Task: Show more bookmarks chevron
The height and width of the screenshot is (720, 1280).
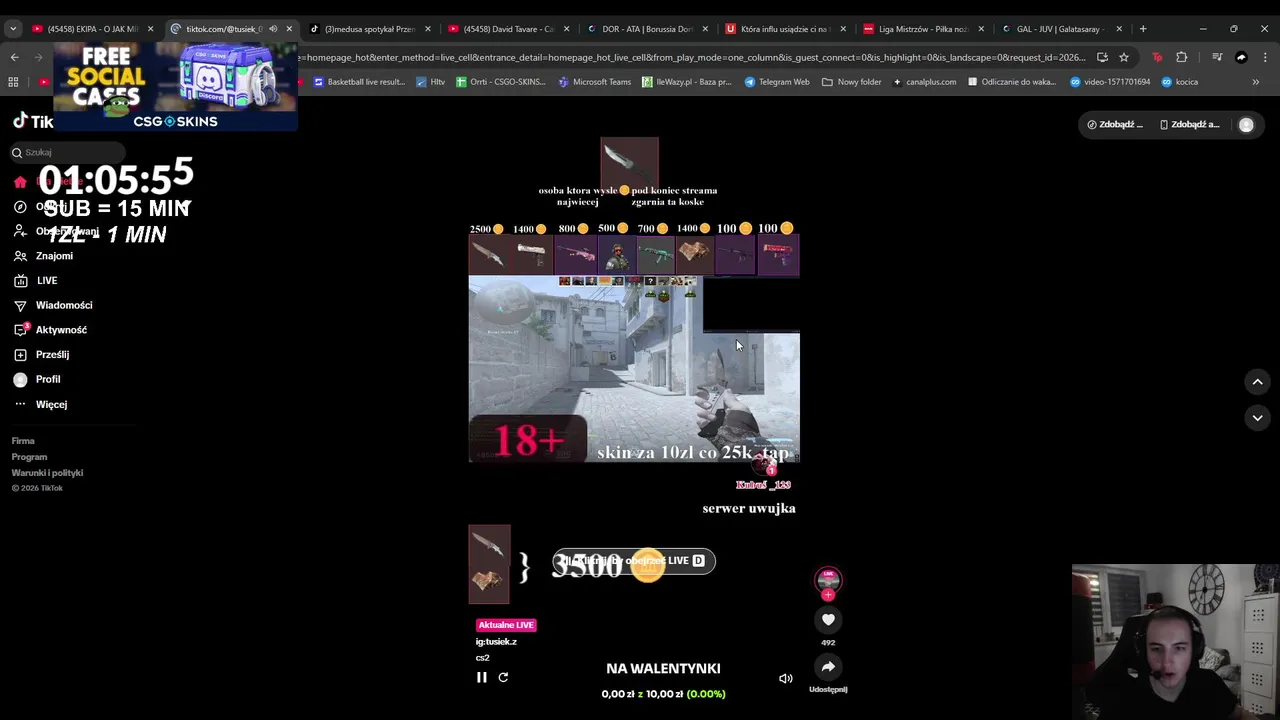Action: point(1255,82)
